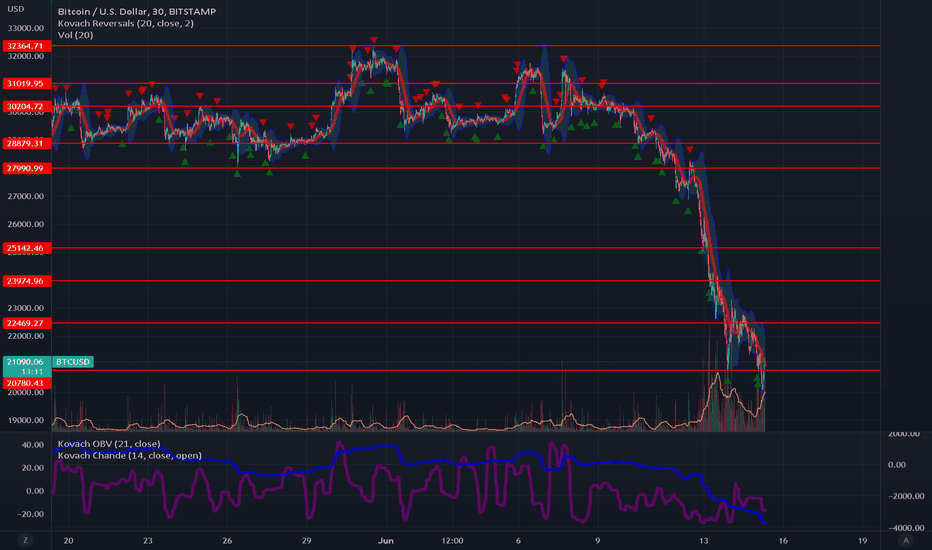This screenshot has width=932, height=550.
Task: Select the Kovach Chande indicator legend
Action: (130, 455)
